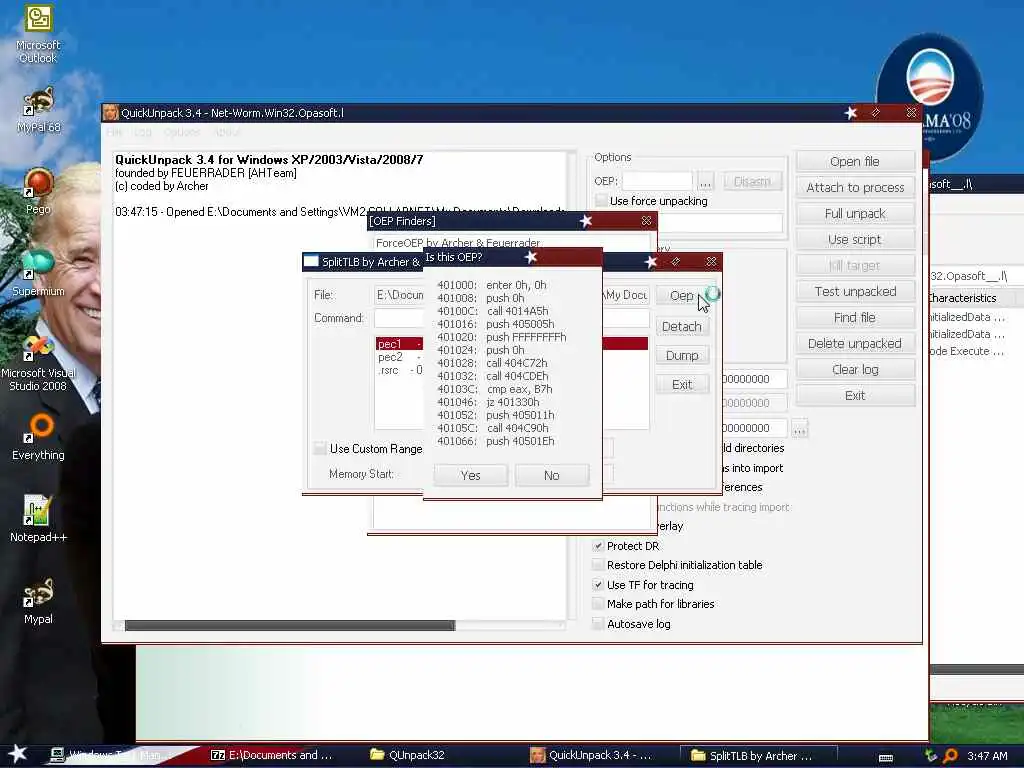Launch the Notepad++ desktop shortcut
Screen dimensions: 1024x768
click(x=38, y=519)
